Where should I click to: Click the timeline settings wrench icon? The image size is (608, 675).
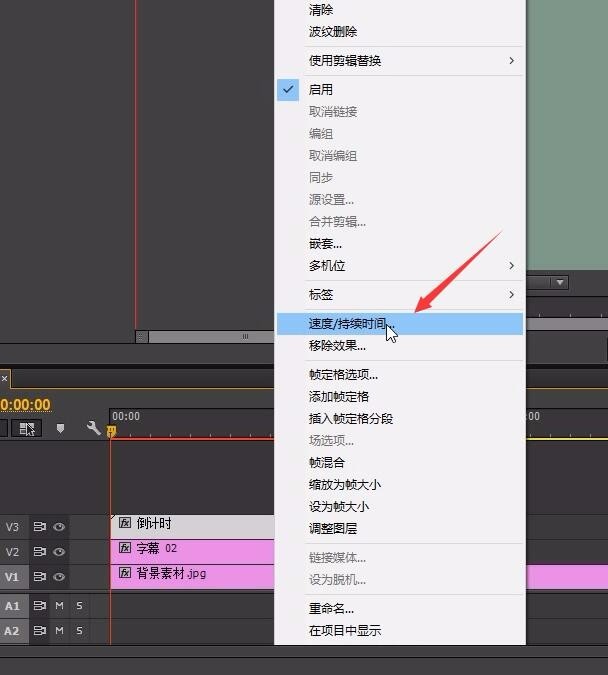pyautogui.click(x=94, y=428)
